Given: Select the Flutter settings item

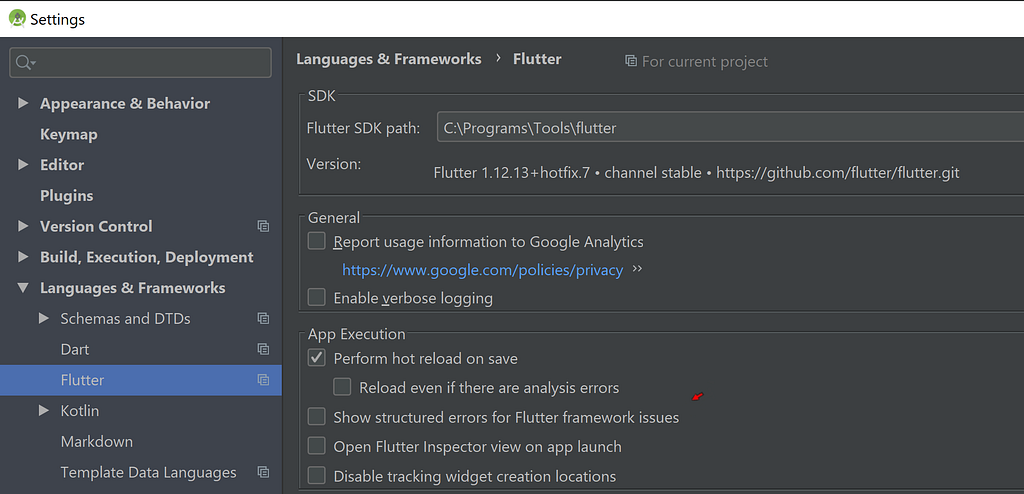Looking at the screenshot, I should [140, 380].
